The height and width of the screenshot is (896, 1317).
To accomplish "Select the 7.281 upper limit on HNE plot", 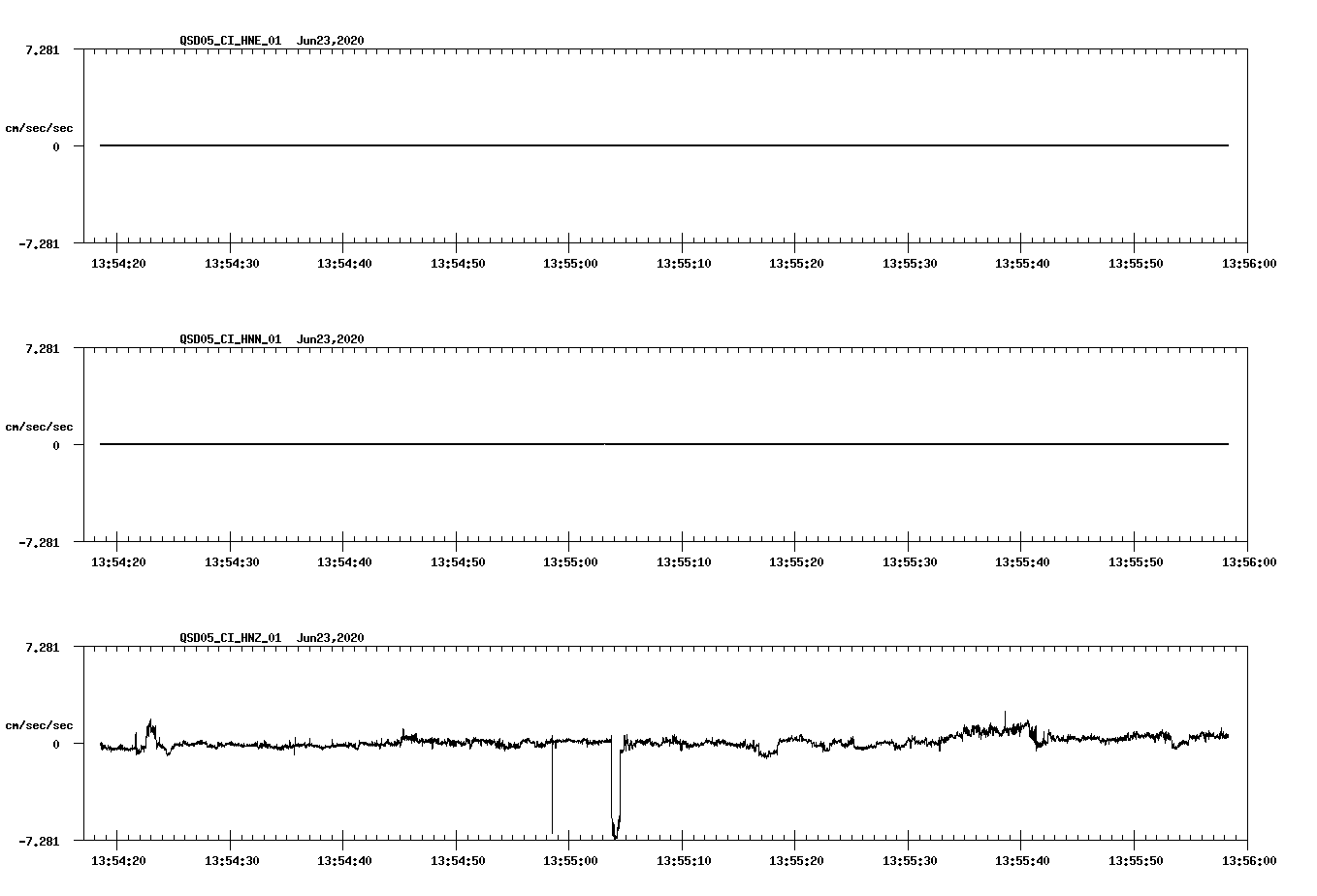I will (42, 49).
